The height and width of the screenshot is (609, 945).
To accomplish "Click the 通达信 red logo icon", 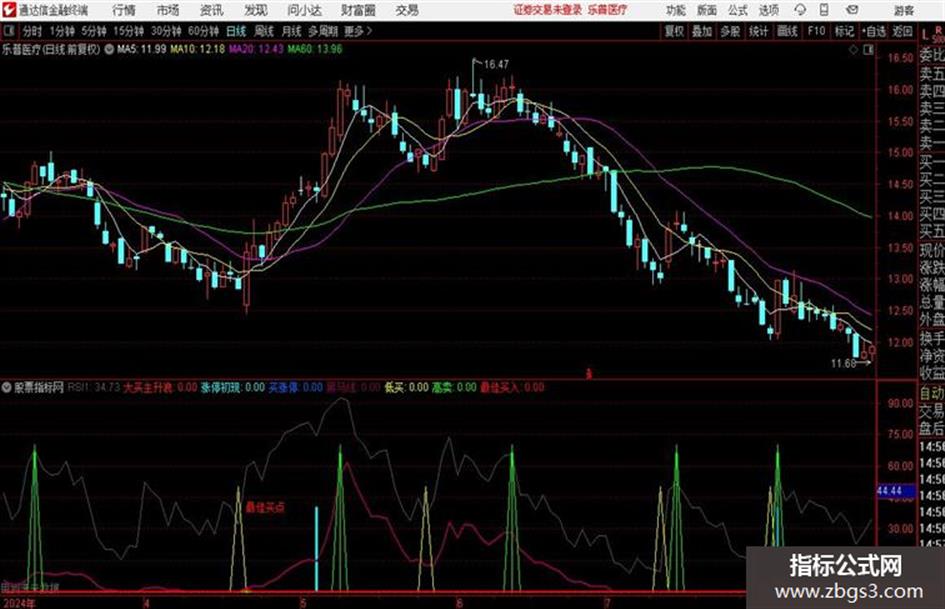I will tap(9, 10).
